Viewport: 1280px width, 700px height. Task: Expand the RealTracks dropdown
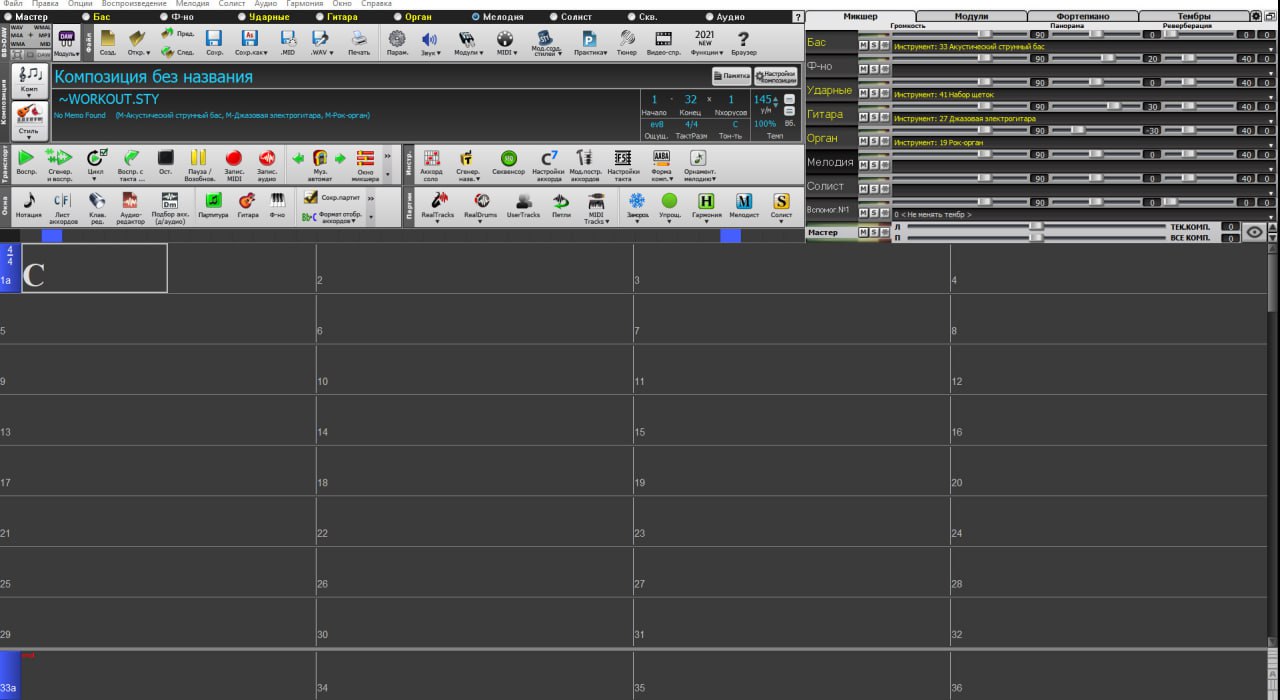pyautogui.click(x=437, y=207)
